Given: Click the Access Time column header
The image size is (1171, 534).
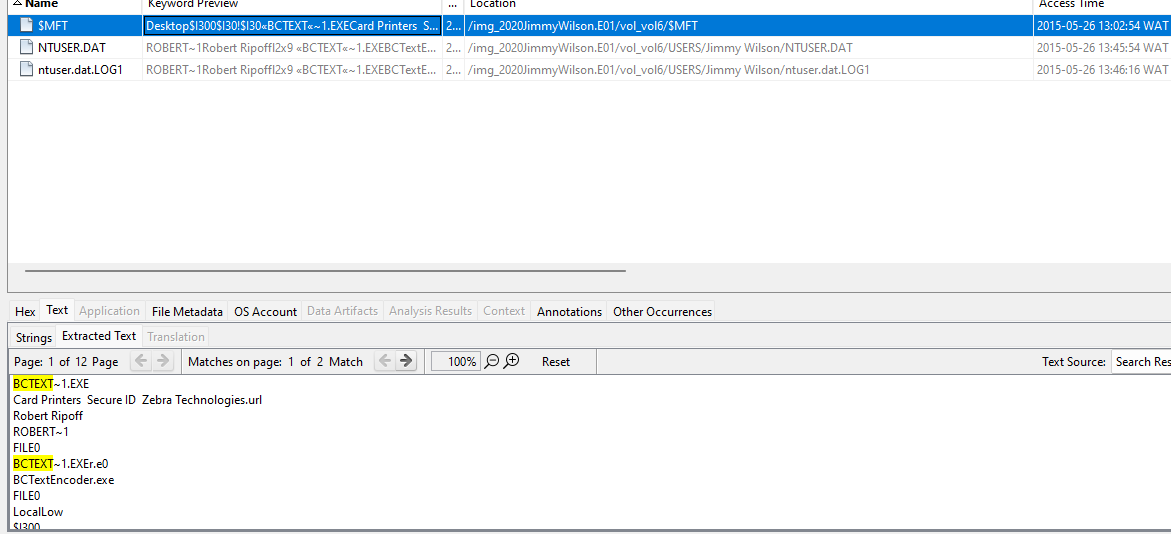Looking at the screenshot, I should coord(1071,4).
